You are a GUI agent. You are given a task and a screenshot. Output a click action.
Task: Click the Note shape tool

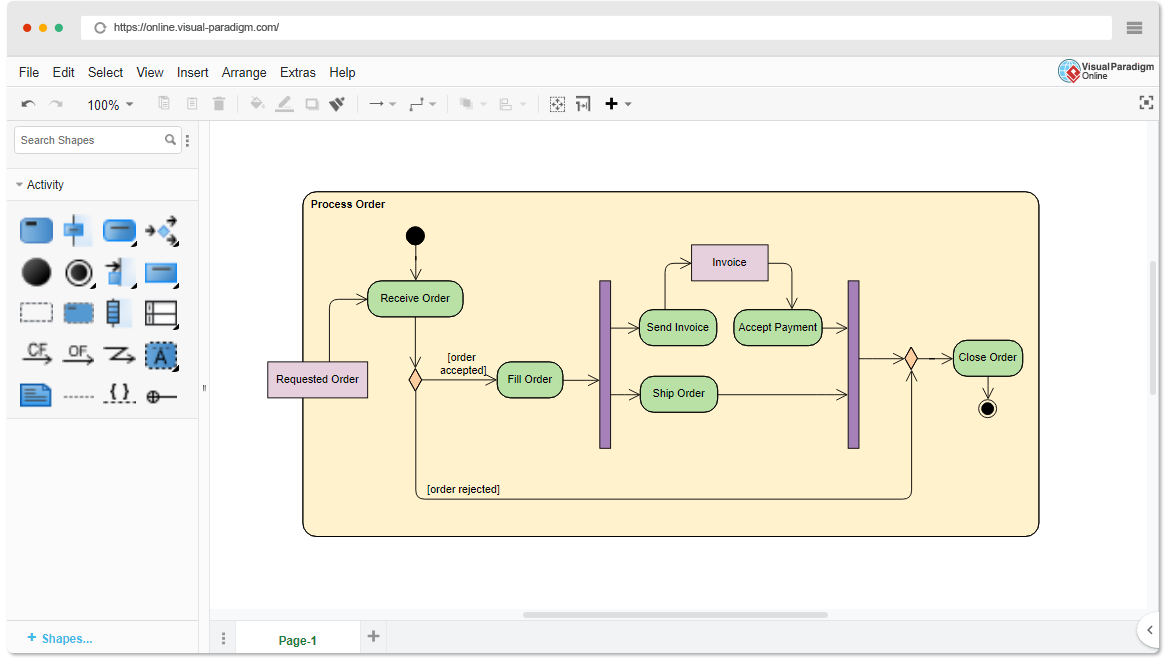36,394
